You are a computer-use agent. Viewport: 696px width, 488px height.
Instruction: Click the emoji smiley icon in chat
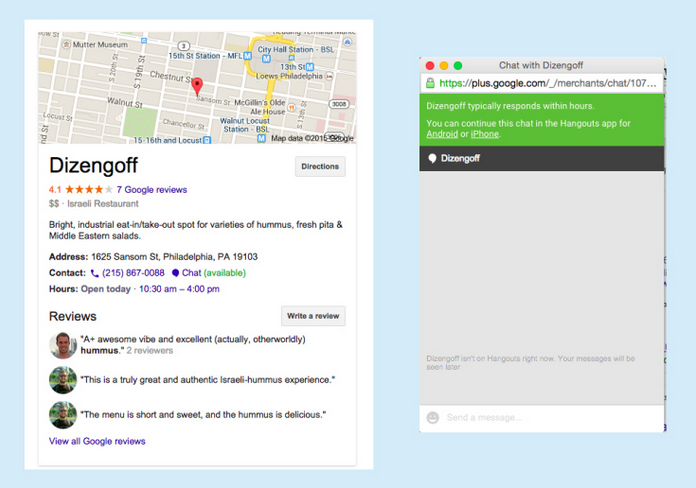[x=433, y=417]
